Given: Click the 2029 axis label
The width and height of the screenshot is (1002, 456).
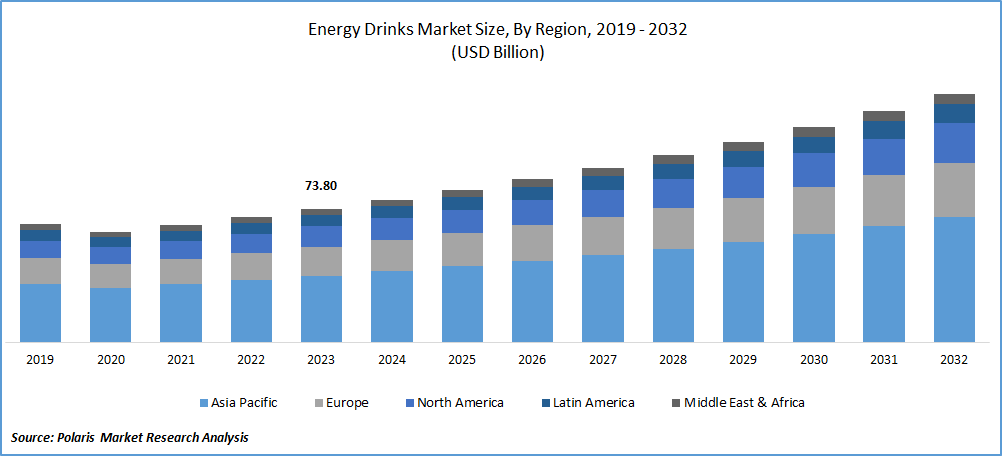Looking at the screenshot, I should (743, 360).
